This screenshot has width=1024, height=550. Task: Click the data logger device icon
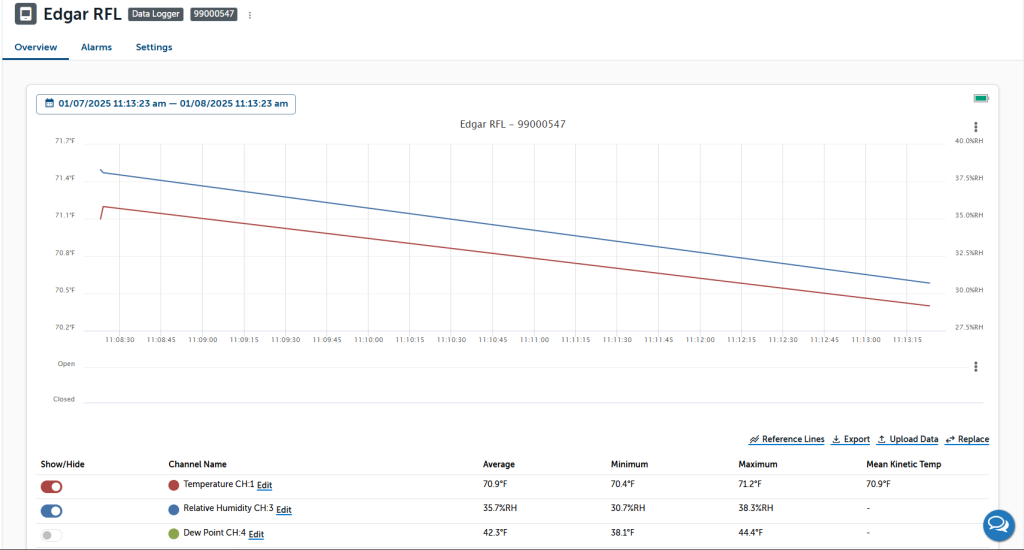tap(25, 15)
